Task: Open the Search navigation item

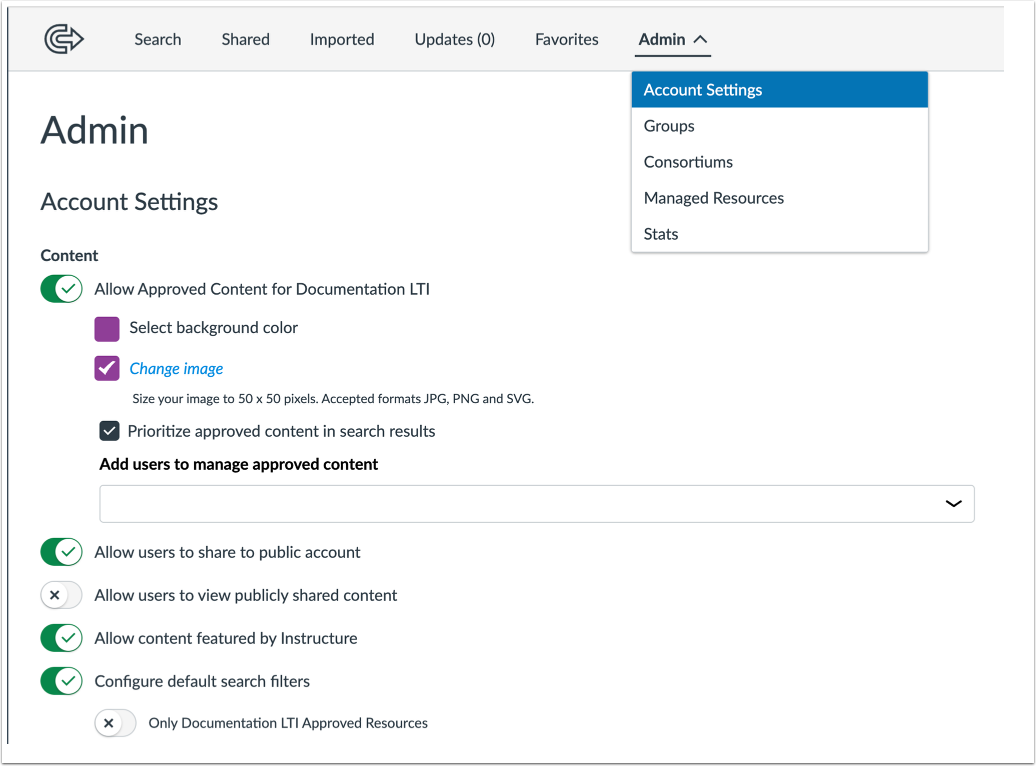Action: (157, 39)
